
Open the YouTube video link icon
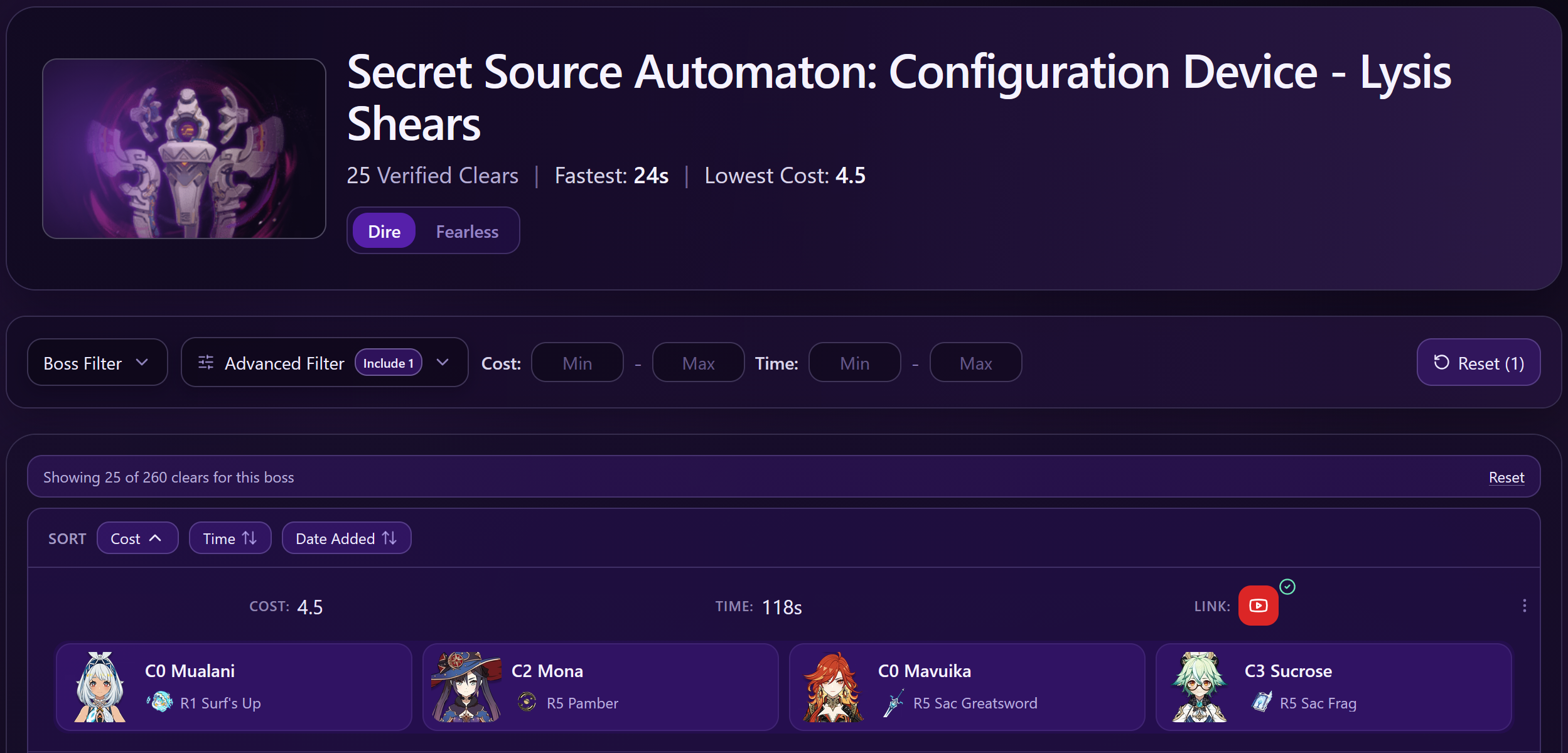(x=1258, y=606)
